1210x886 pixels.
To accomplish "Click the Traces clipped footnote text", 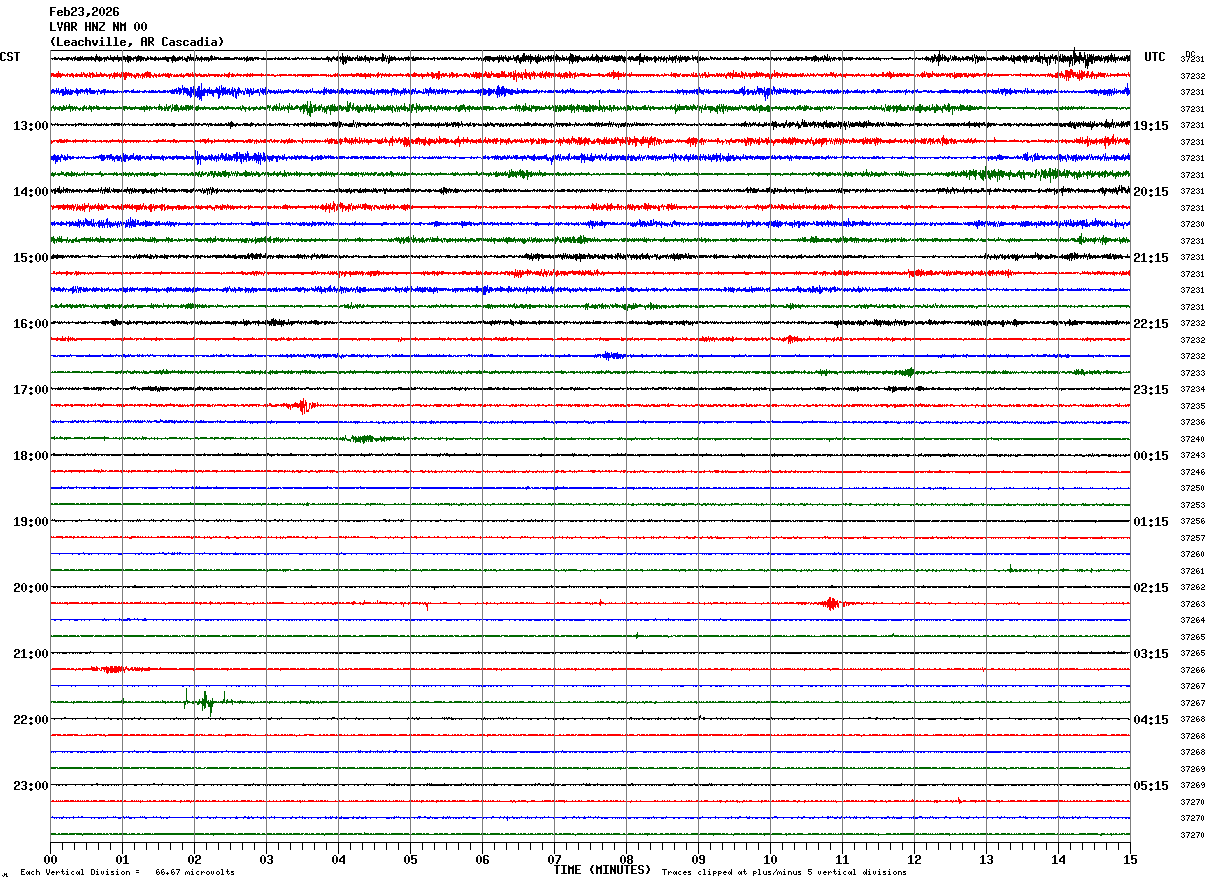I will (784, 872).
